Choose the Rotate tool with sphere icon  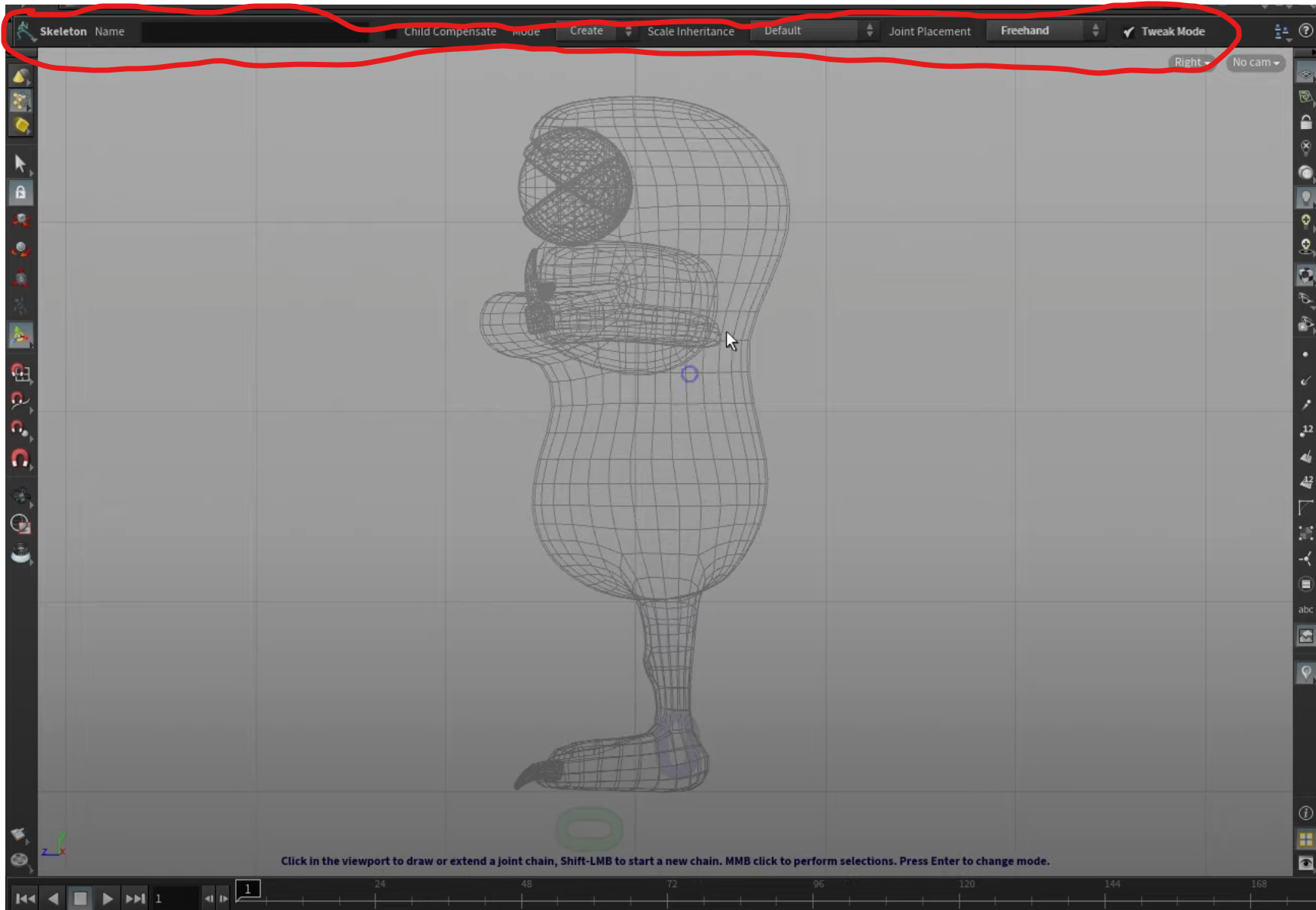(x=21, y=250)
